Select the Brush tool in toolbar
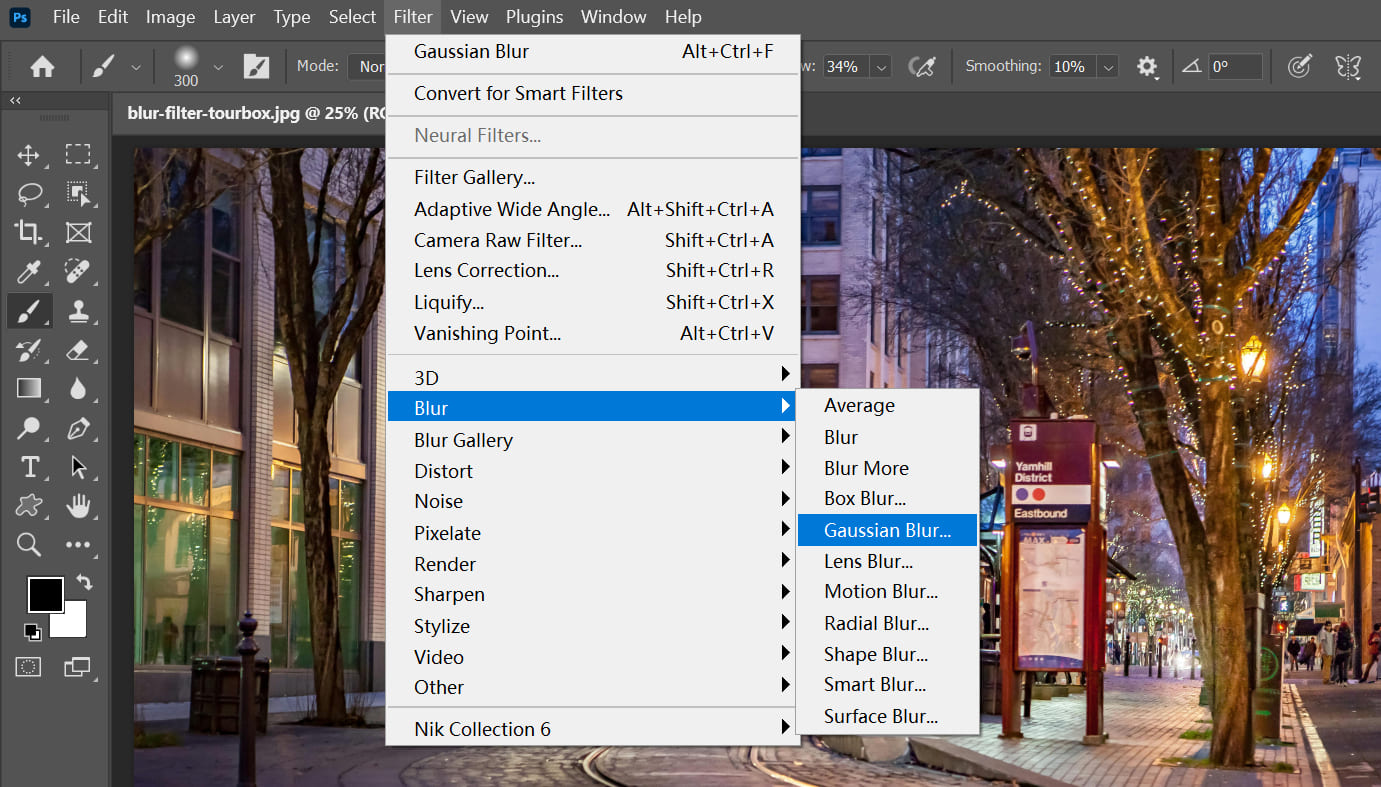The height and width of the screenshot is (787, 1381). (x=29, y=311)
